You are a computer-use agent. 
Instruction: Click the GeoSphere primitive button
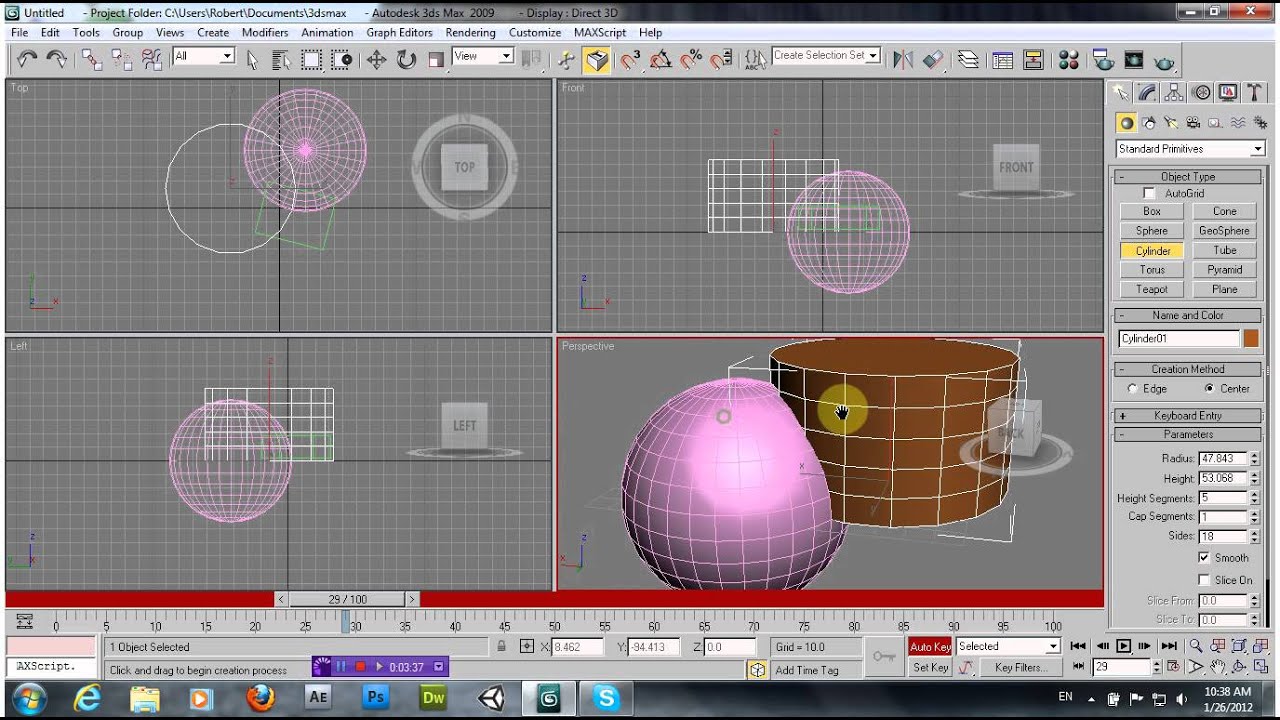point(1225,231)
